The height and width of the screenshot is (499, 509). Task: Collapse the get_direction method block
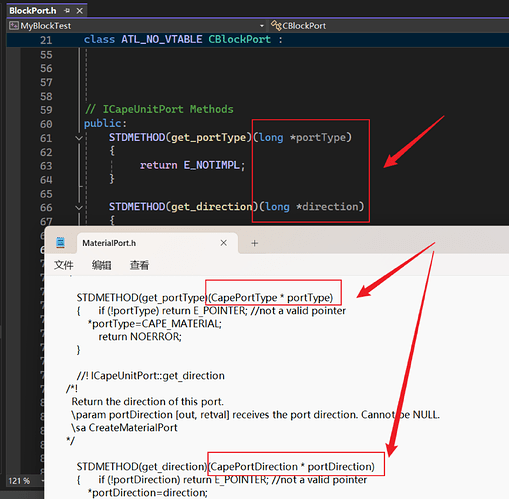[x=79, y=208]
